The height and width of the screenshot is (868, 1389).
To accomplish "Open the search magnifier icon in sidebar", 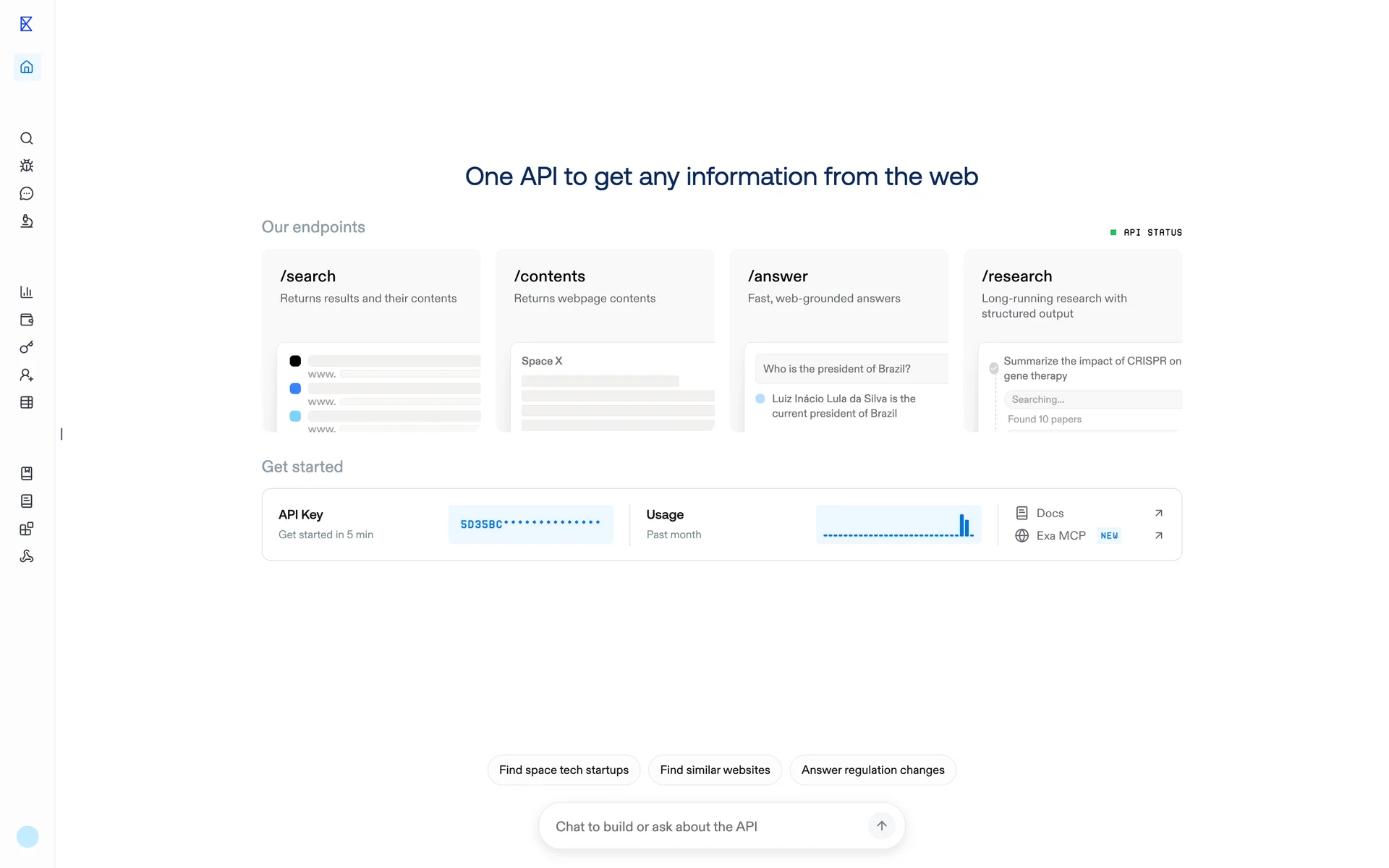I will point(27,138).
